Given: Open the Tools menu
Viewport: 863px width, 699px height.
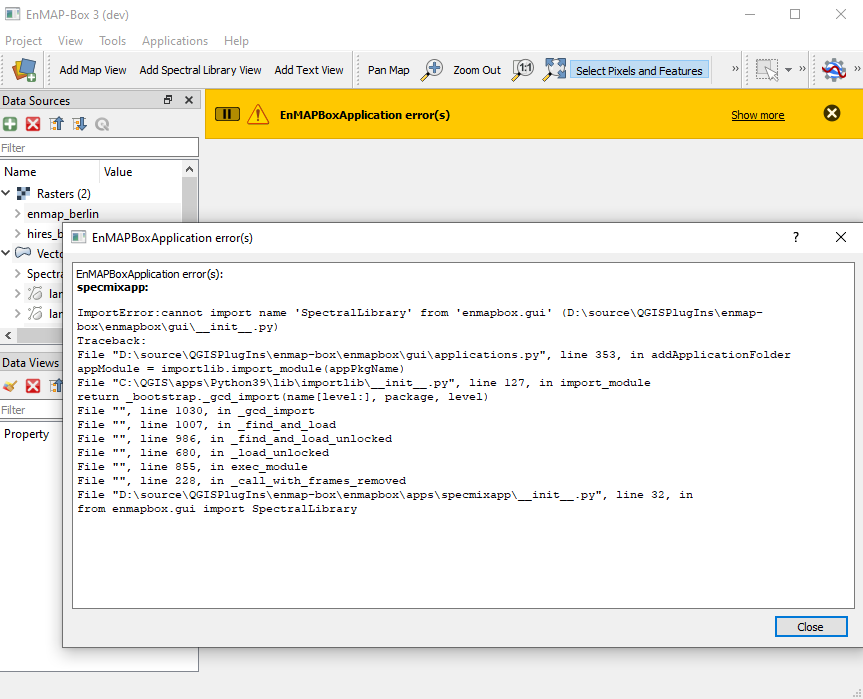Looking at the screenshot, I should tap(112, 41).
